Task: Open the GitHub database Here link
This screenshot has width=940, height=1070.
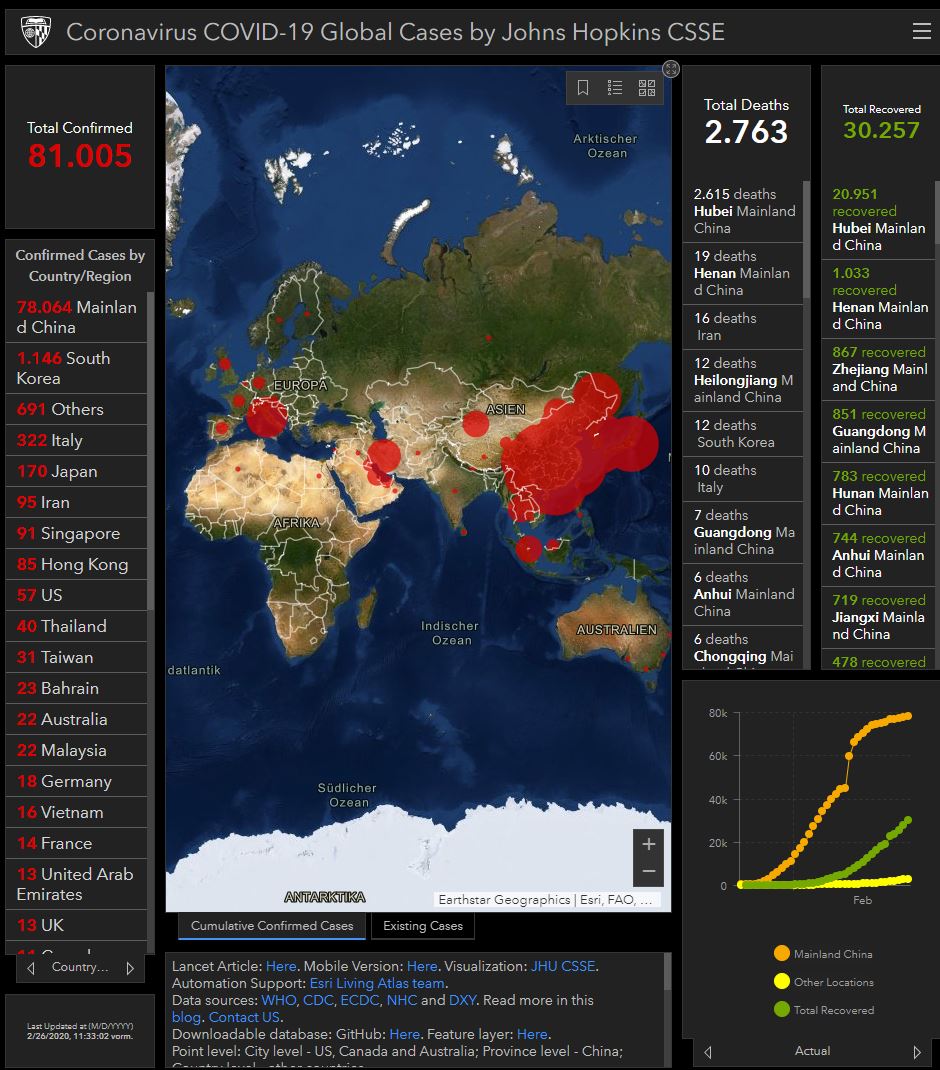Action: click(404, 1035)
